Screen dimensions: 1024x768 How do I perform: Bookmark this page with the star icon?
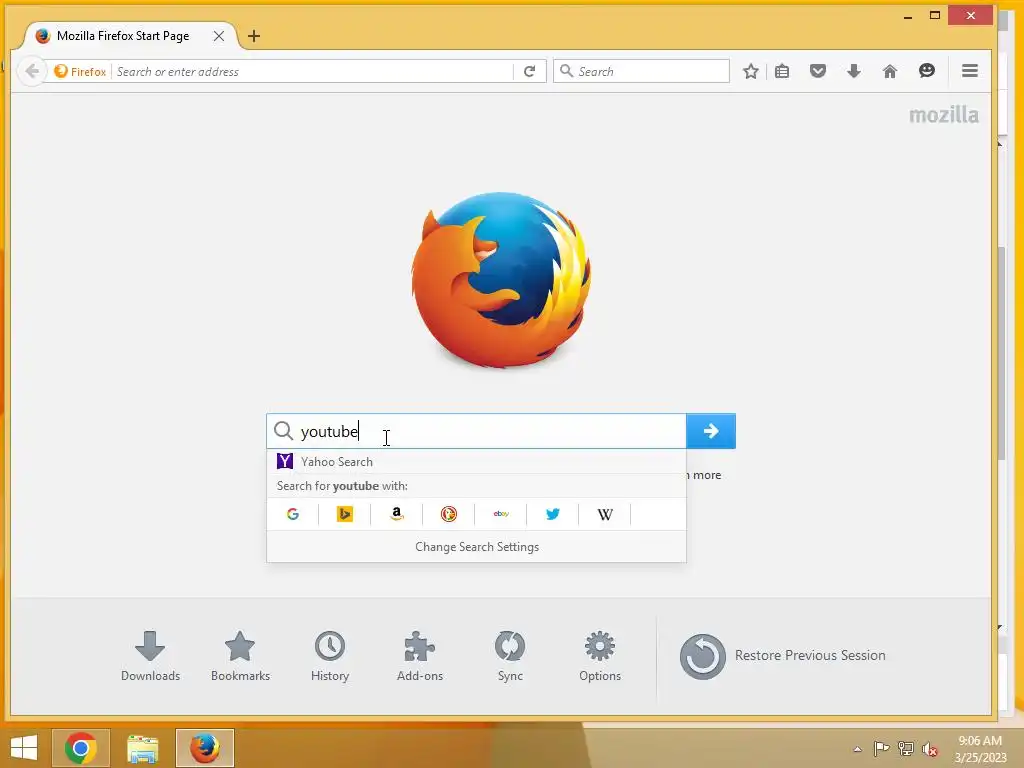click(x=750, y=71)
